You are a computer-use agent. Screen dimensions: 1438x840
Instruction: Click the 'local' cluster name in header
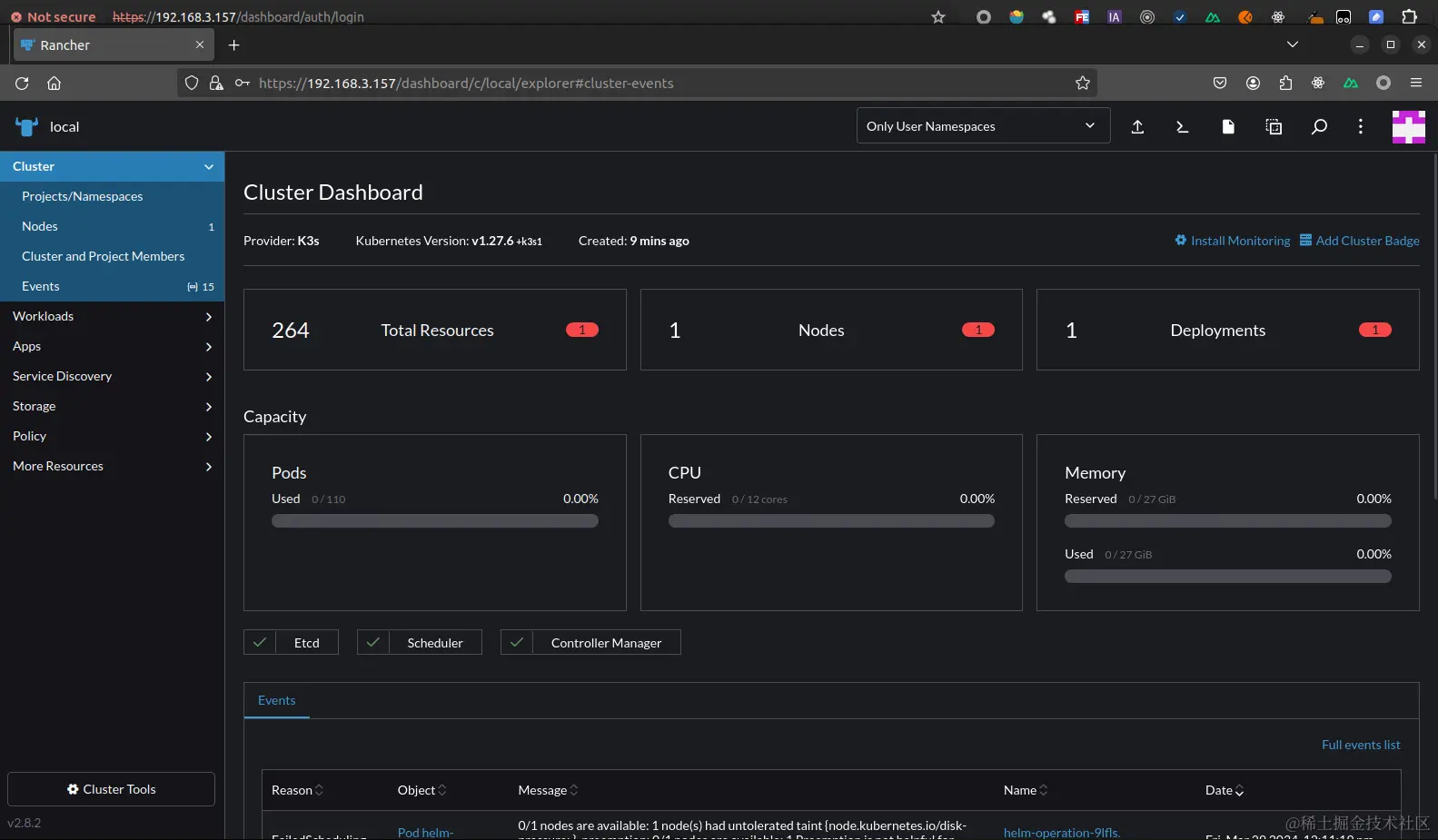tap(64, 126)
